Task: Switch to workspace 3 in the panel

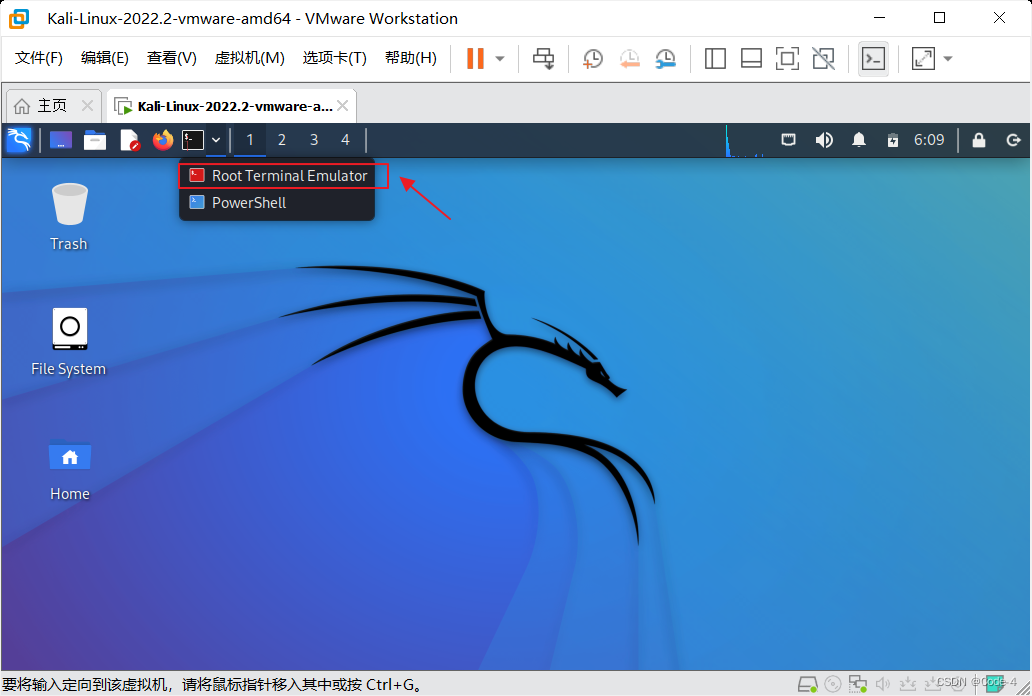Action: tap(313, 140)
